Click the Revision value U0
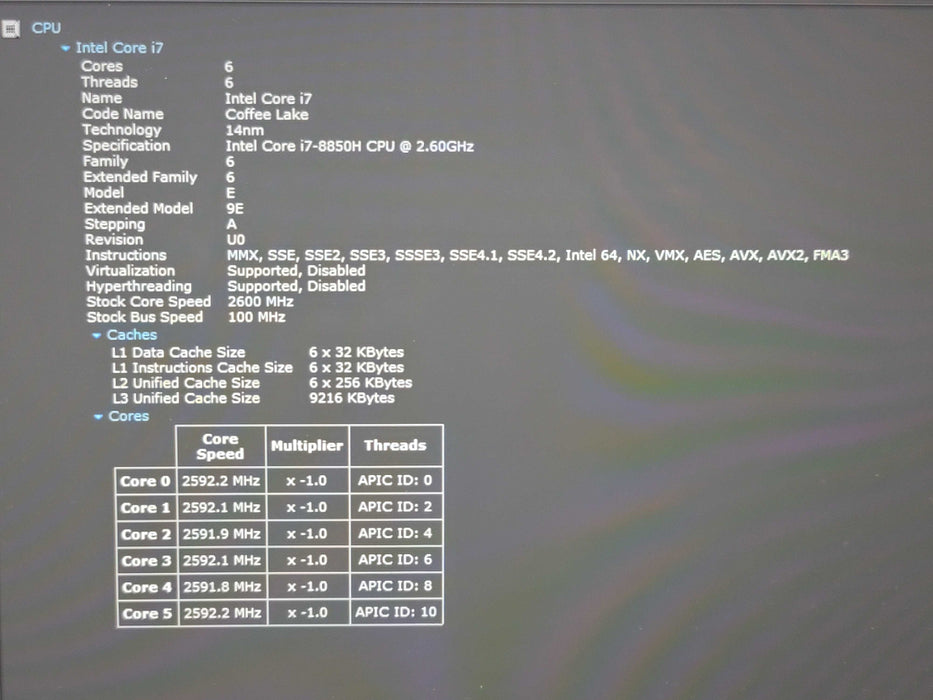933x700 pixels. pos(236,240)
